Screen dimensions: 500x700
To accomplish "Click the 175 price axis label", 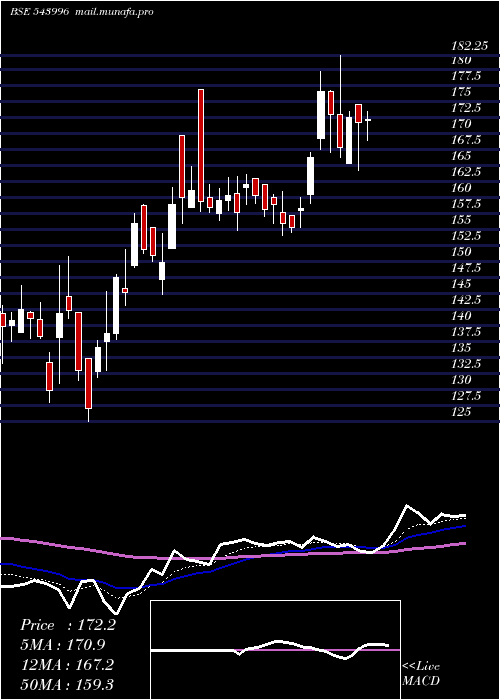I will (461, 92).
